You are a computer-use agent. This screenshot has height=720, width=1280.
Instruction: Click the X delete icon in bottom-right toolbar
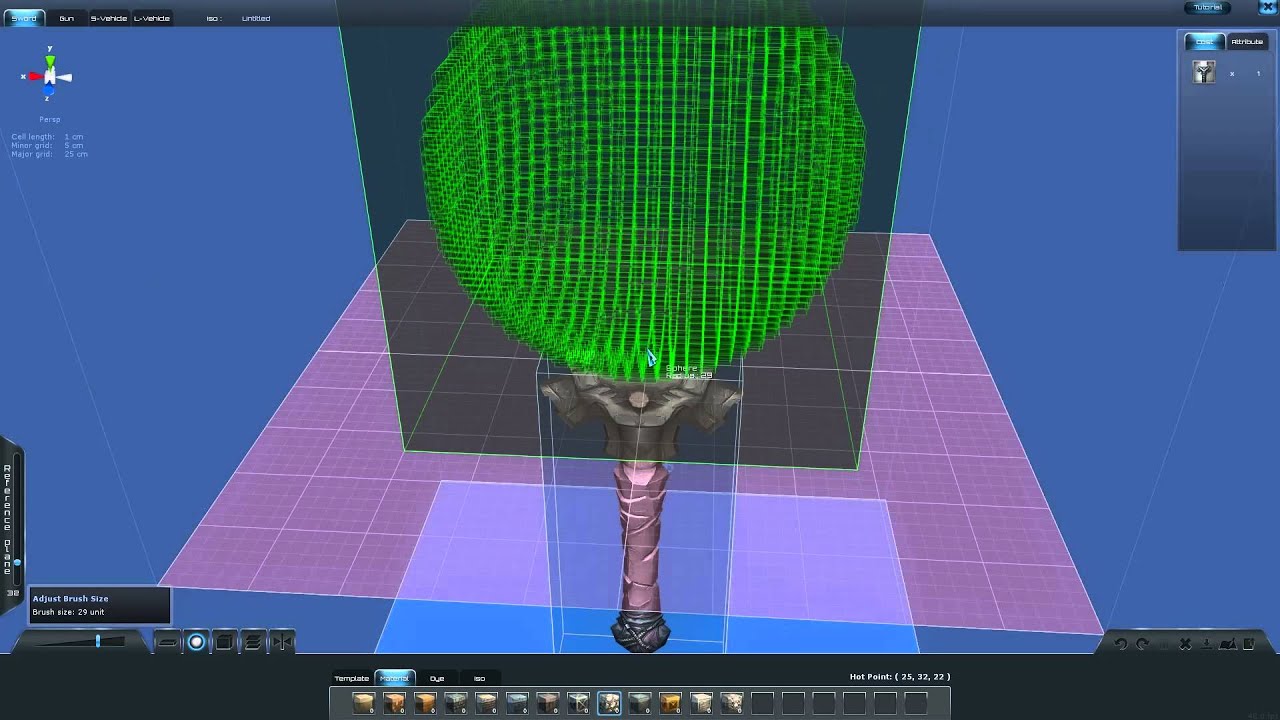[x=1185, y=644]
